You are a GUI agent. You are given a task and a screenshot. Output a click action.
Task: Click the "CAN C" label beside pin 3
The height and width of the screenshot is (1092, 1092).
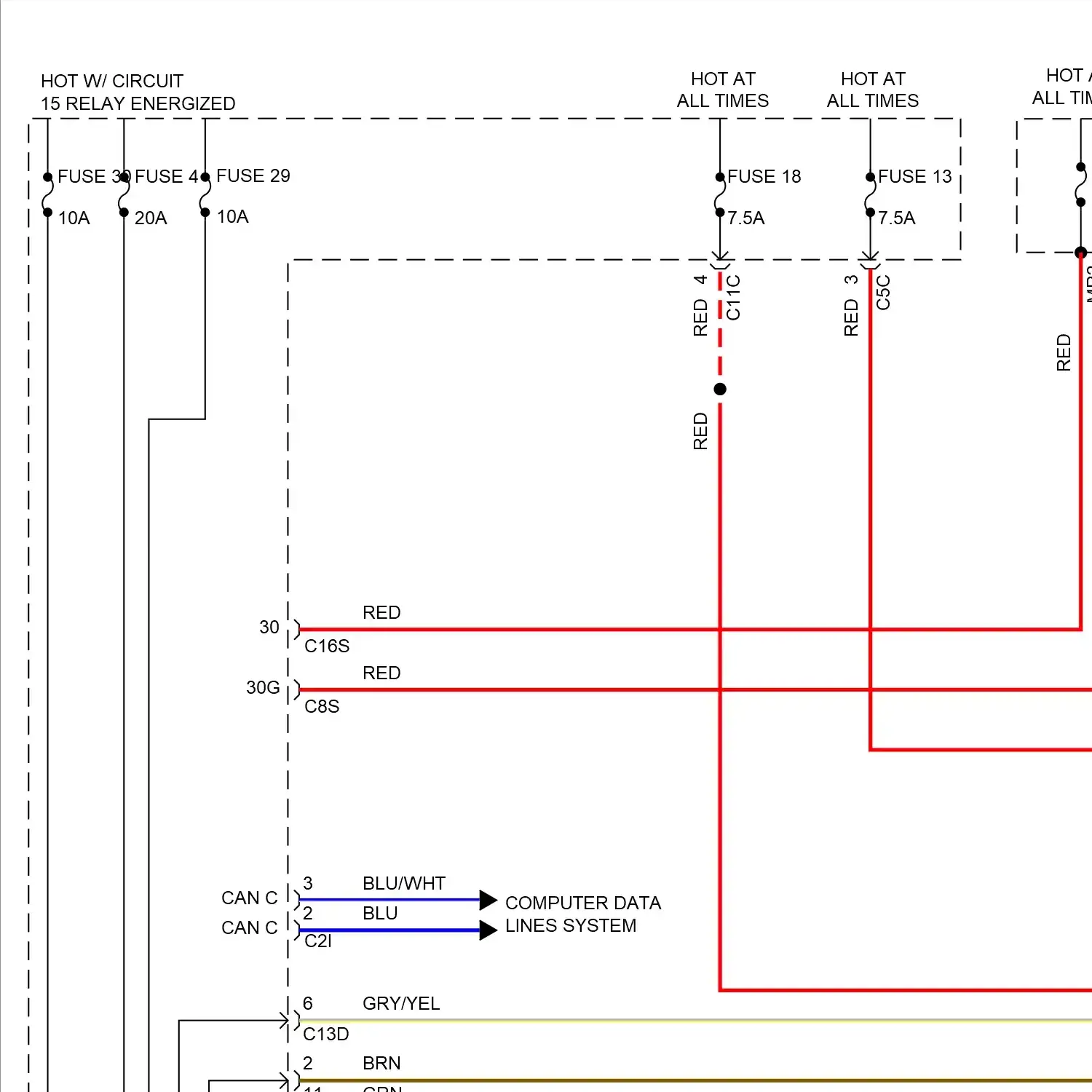[249, 898]
